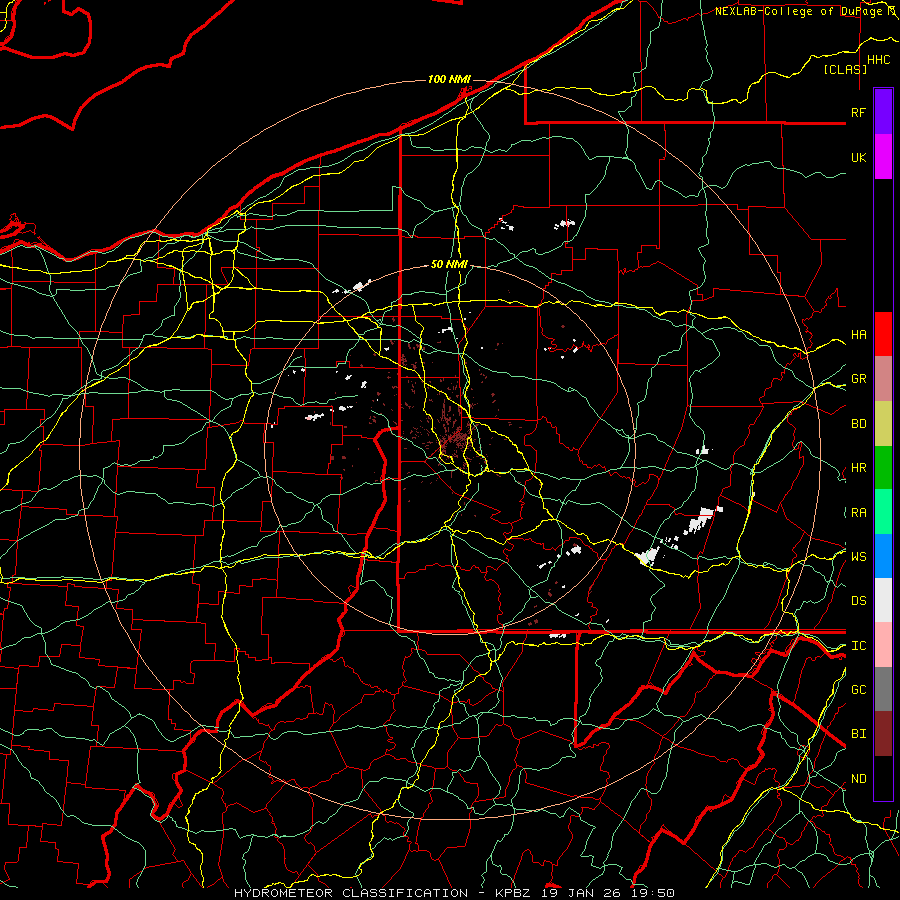This screenshot has height=900, width=900.
Task: Click the "HR" legend label
Action: [858, 468]
